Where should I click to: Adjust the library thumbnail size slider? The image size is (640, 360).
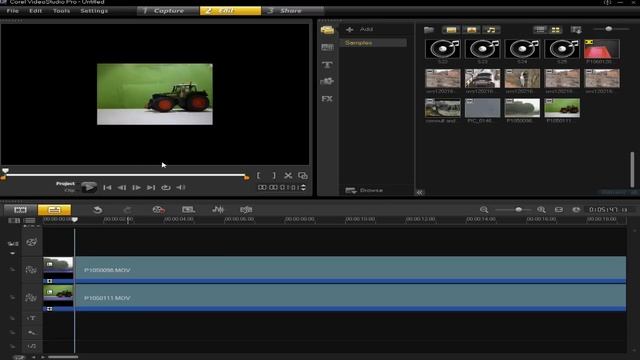(x=609, y=29)
